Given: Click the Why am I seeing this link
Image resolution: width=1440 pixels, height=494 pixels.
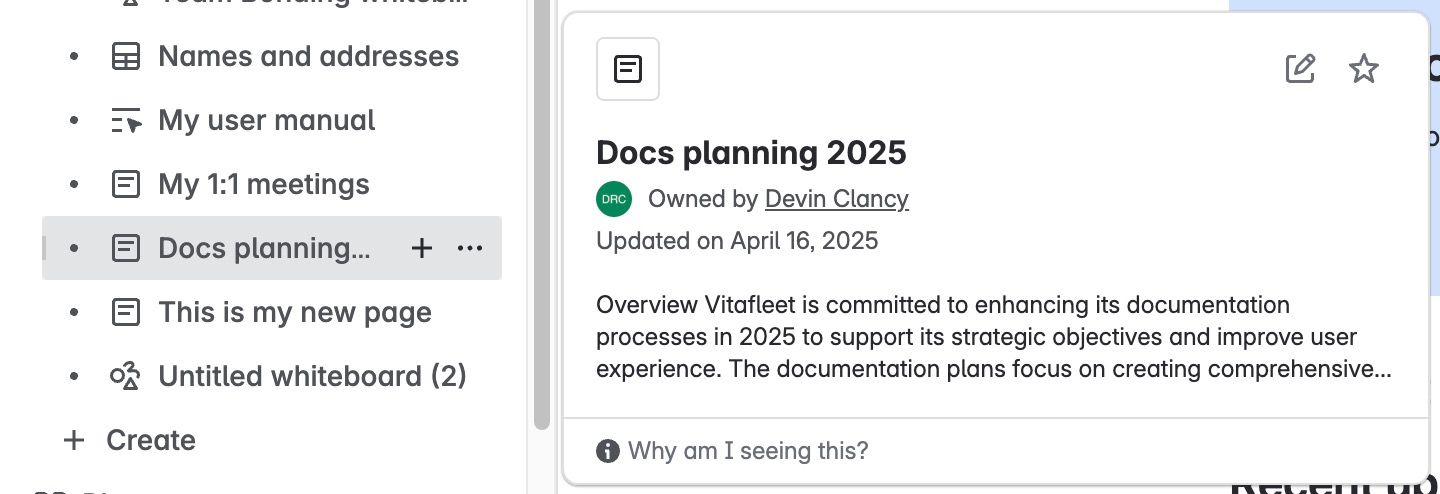Looking at the screenshot, I should click(x=748, y=451).
